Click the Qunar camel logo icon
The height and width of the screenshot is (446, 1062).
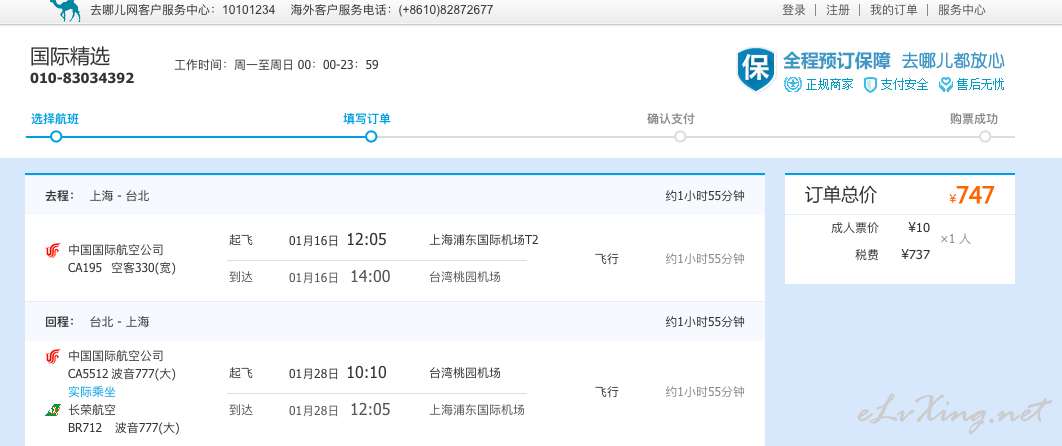65,10
